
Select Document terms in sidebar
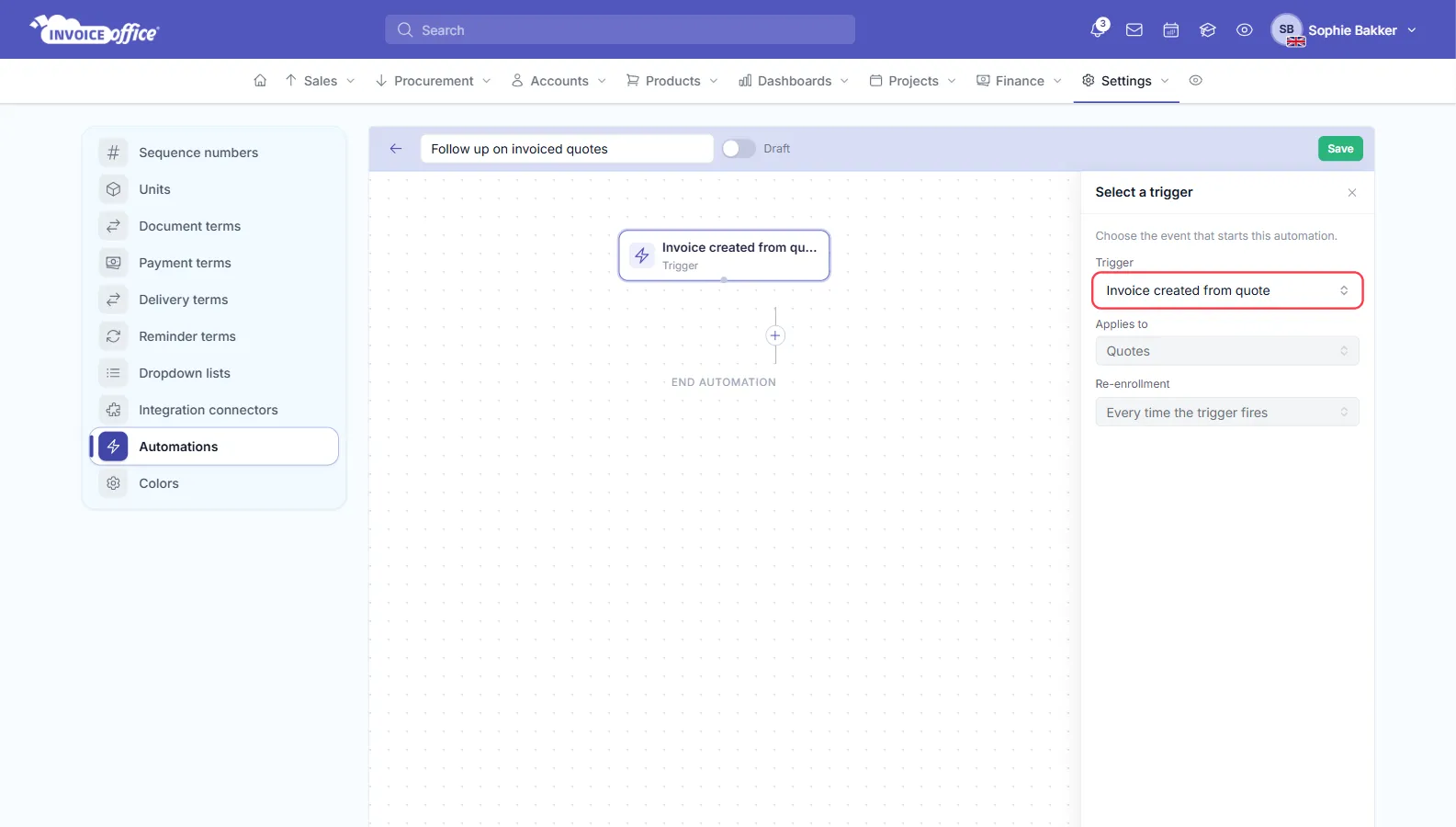coord(214,225)
